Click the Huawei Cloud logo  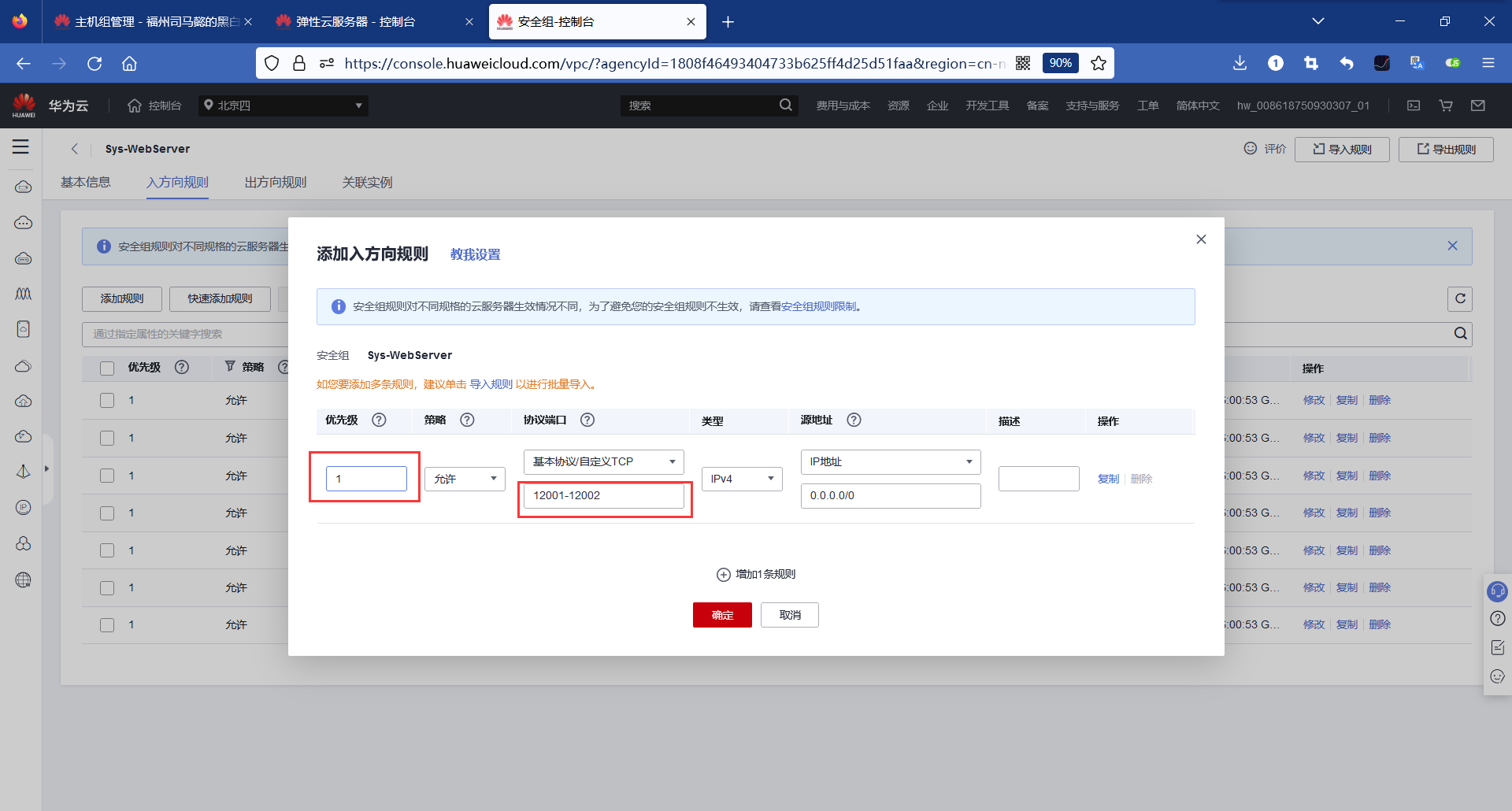coord(24,106)
